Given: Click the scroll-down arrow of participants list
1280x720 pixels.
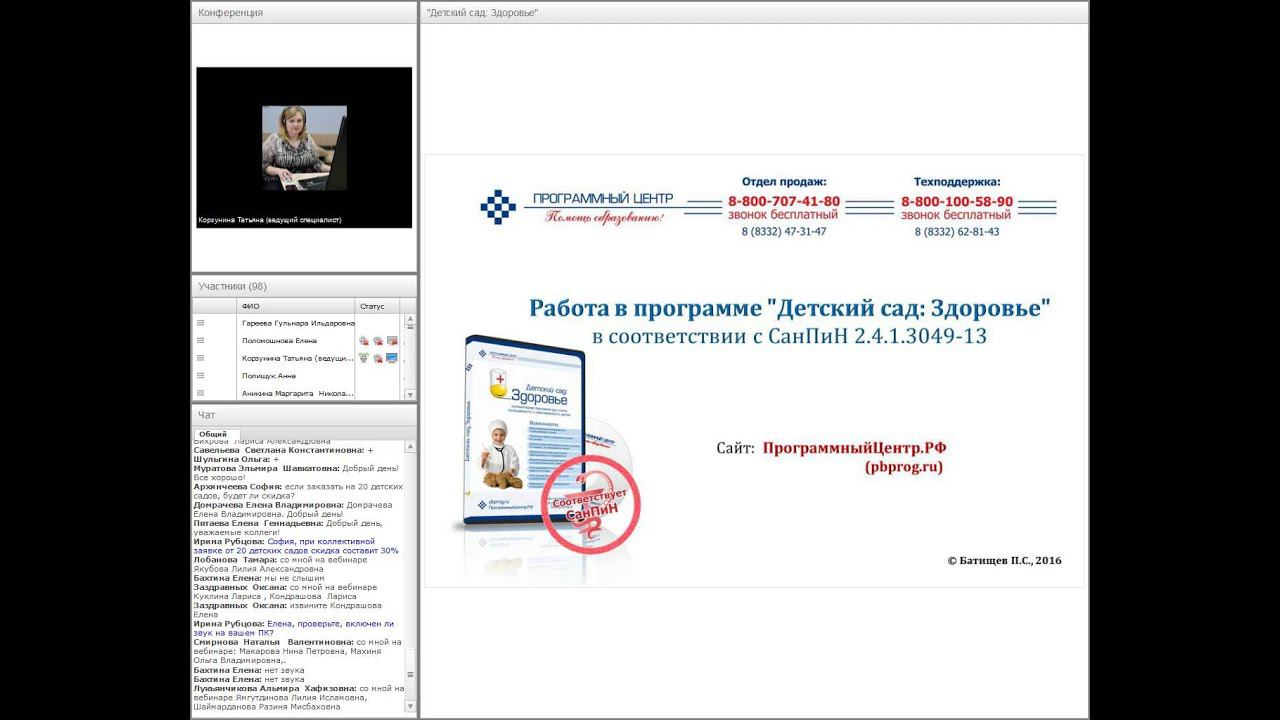Looking at the screenshot, I should tap(410, 396).
